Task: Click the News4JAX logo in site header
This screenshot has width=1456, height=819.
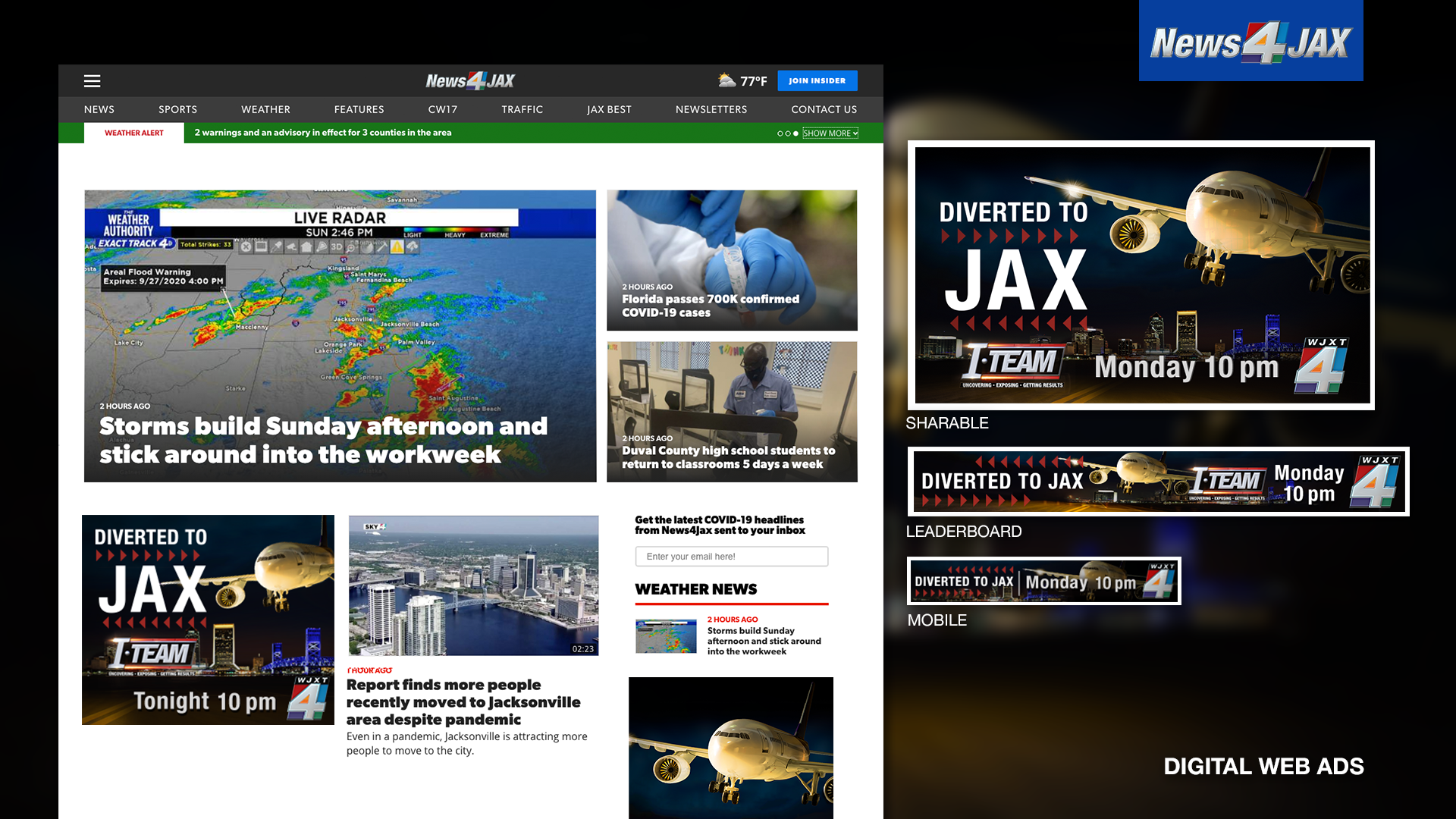Action: (470, 81)
